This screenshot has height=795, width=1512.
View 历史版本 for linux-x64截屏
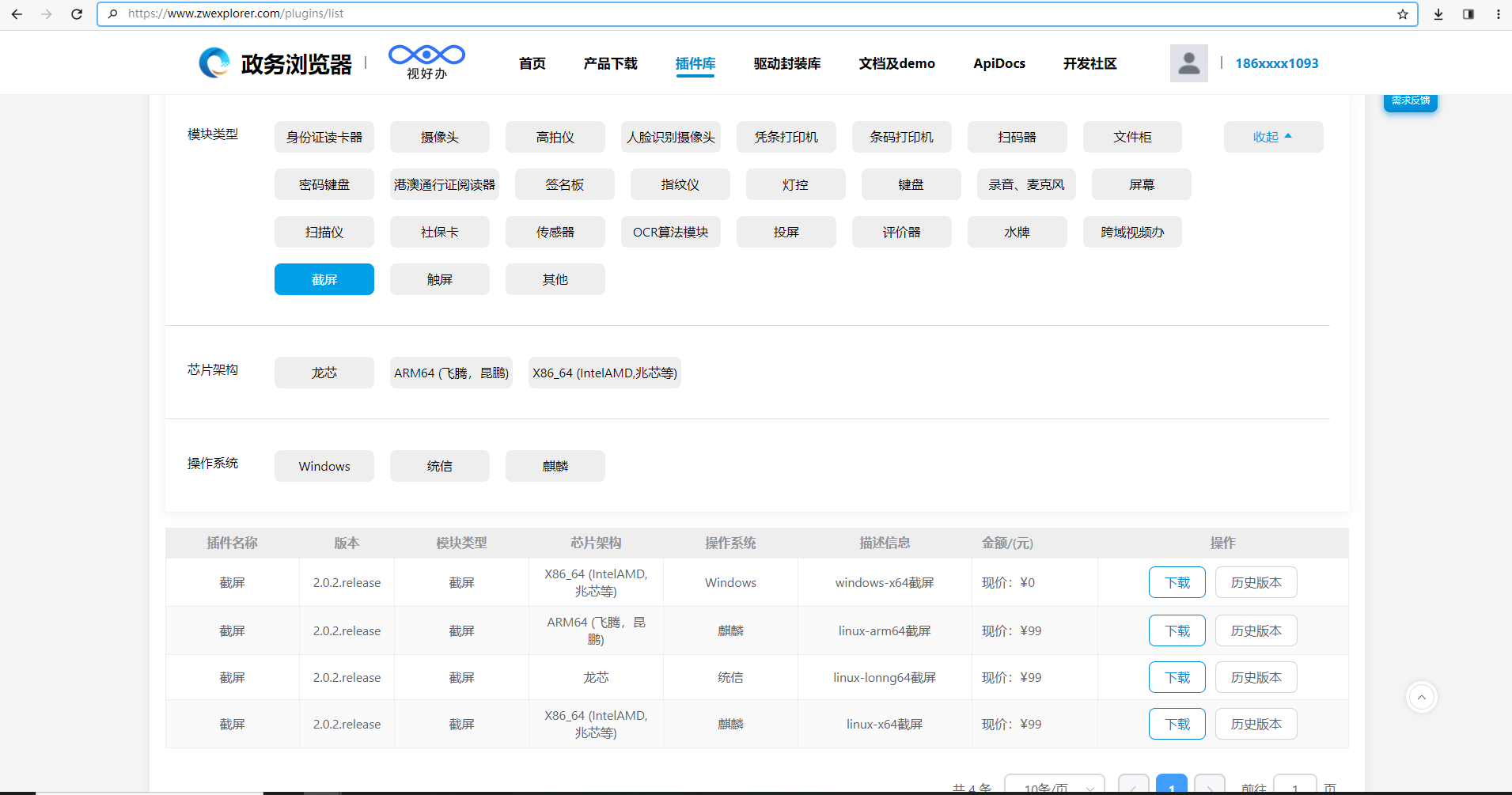pos(1256,724)
